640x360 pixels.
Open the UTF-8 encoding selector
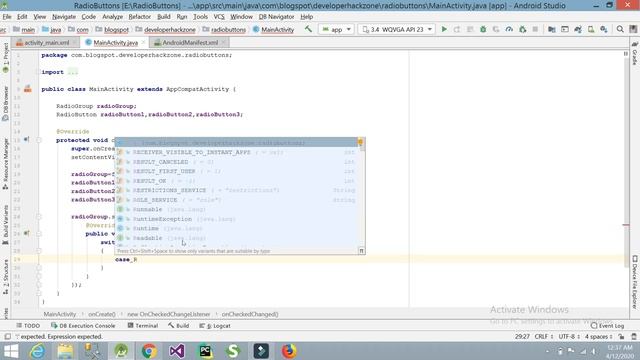point(569,337)
